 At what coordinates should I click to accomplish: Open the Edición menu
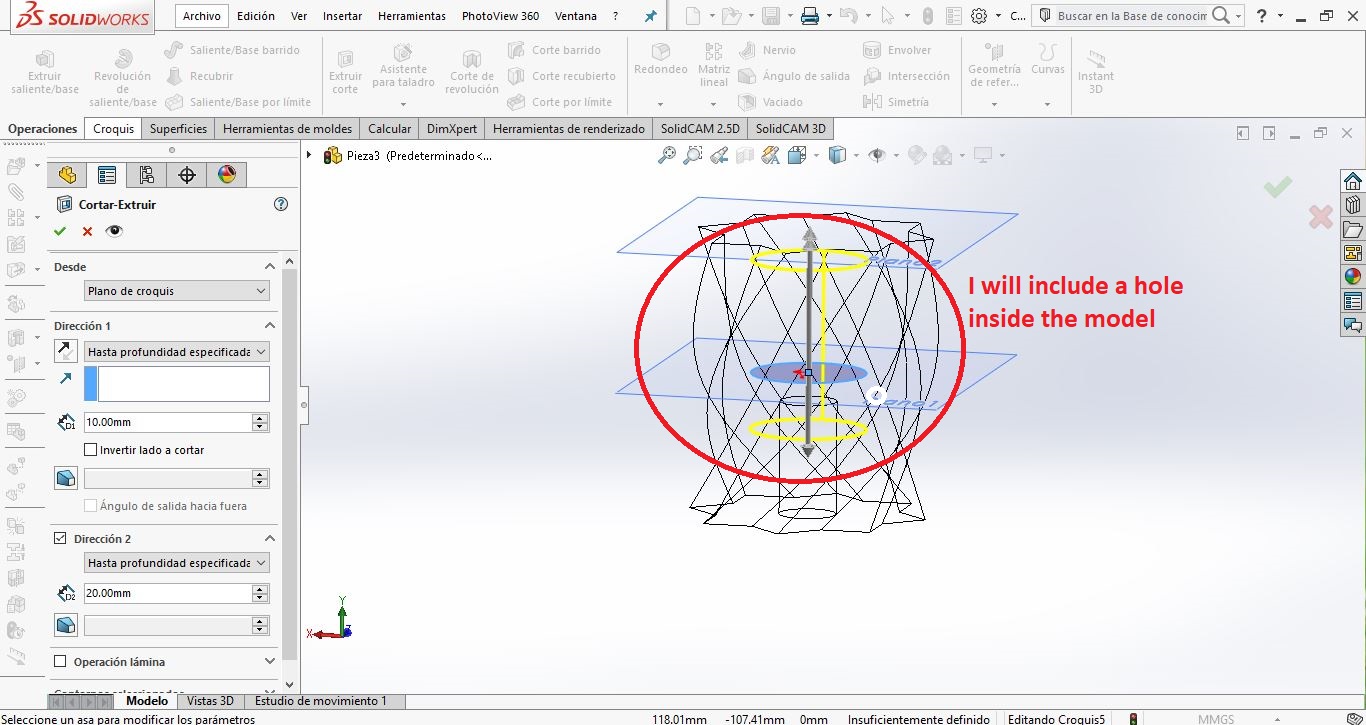click(256, 16)
